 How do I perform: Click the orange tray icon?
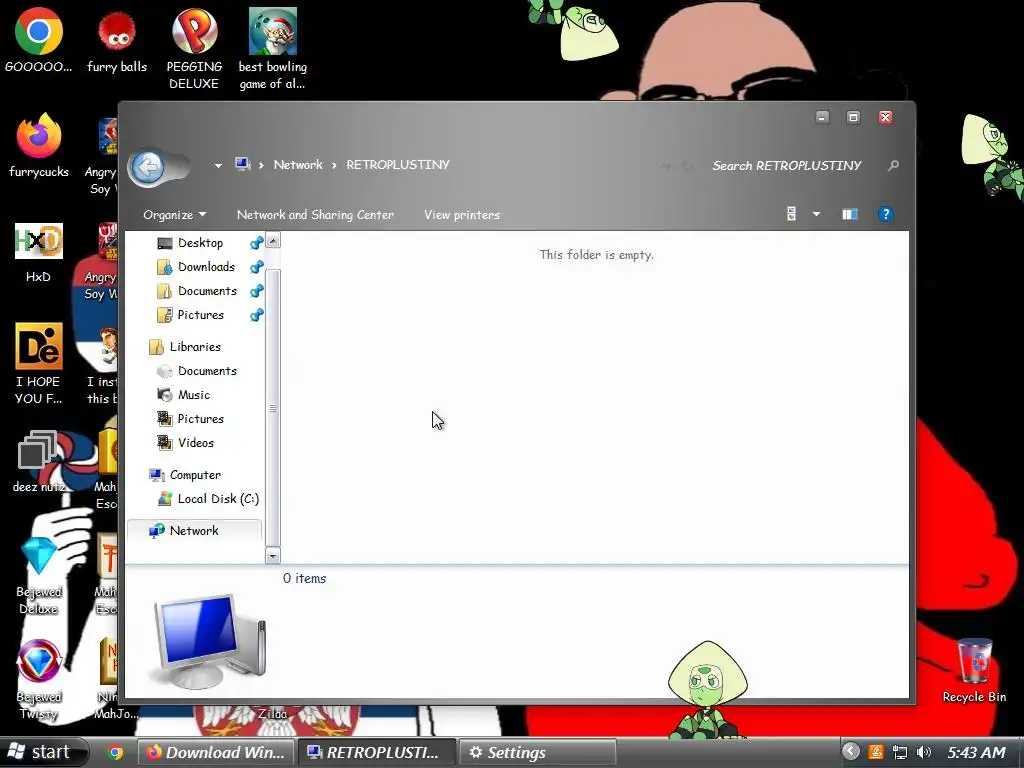point(876,752)
